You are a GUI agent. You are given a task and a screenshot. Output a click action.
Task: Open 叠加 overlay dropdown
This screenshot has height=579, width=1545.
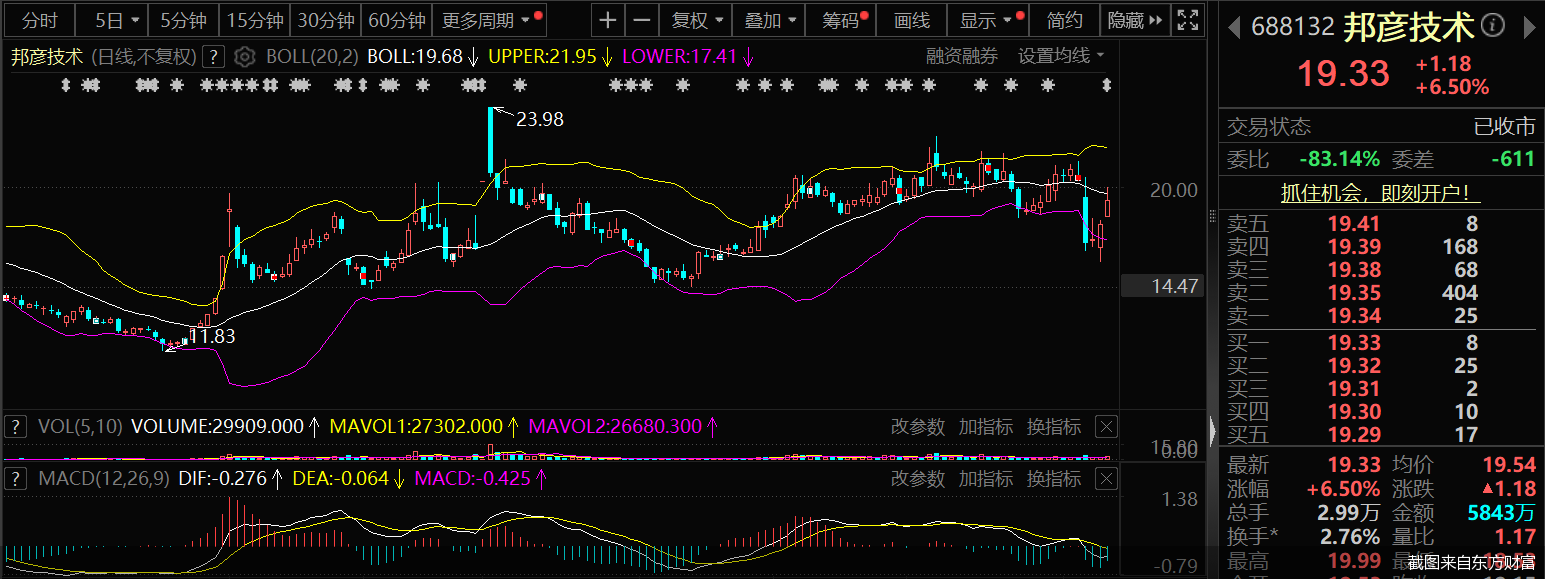(x=769, y=20)
